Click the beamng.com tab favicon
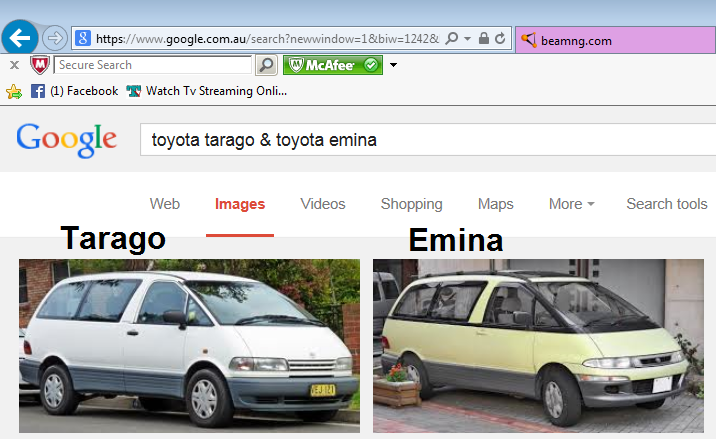The height and width of the screenshot is (439, 716). 529,40
